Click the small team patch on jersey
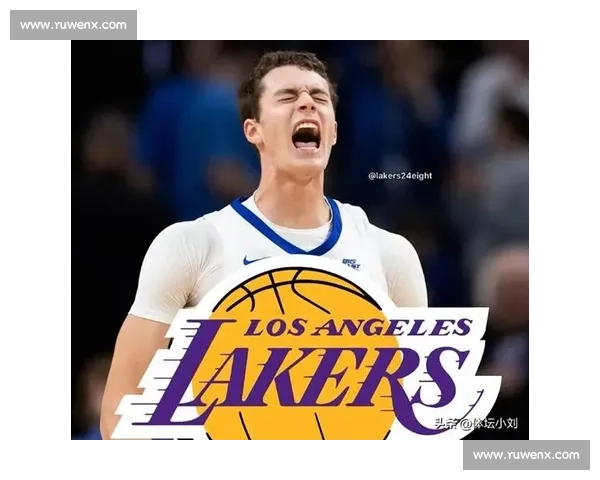The width and height of the screenshot is (600, 480). click(x=351, y=263)
